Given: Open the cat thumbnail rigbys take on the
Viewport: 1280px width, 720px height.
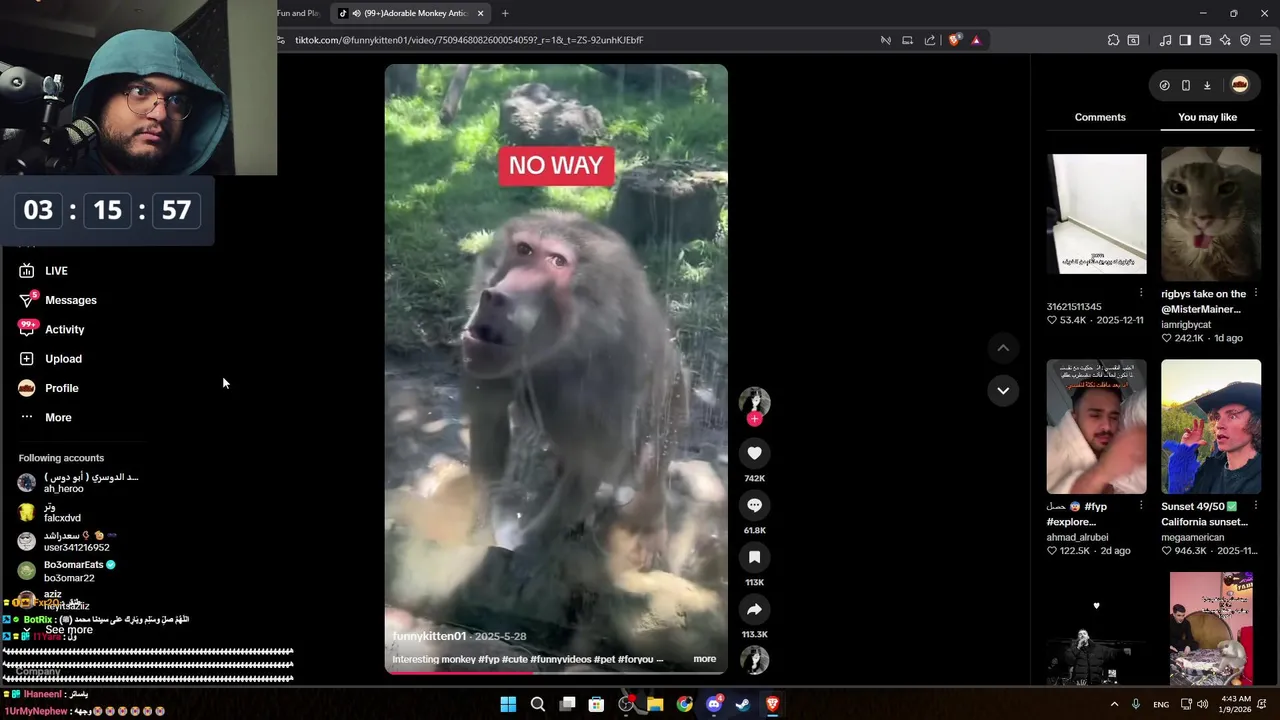Looking at the screenshot, I should pos(1211,214).
